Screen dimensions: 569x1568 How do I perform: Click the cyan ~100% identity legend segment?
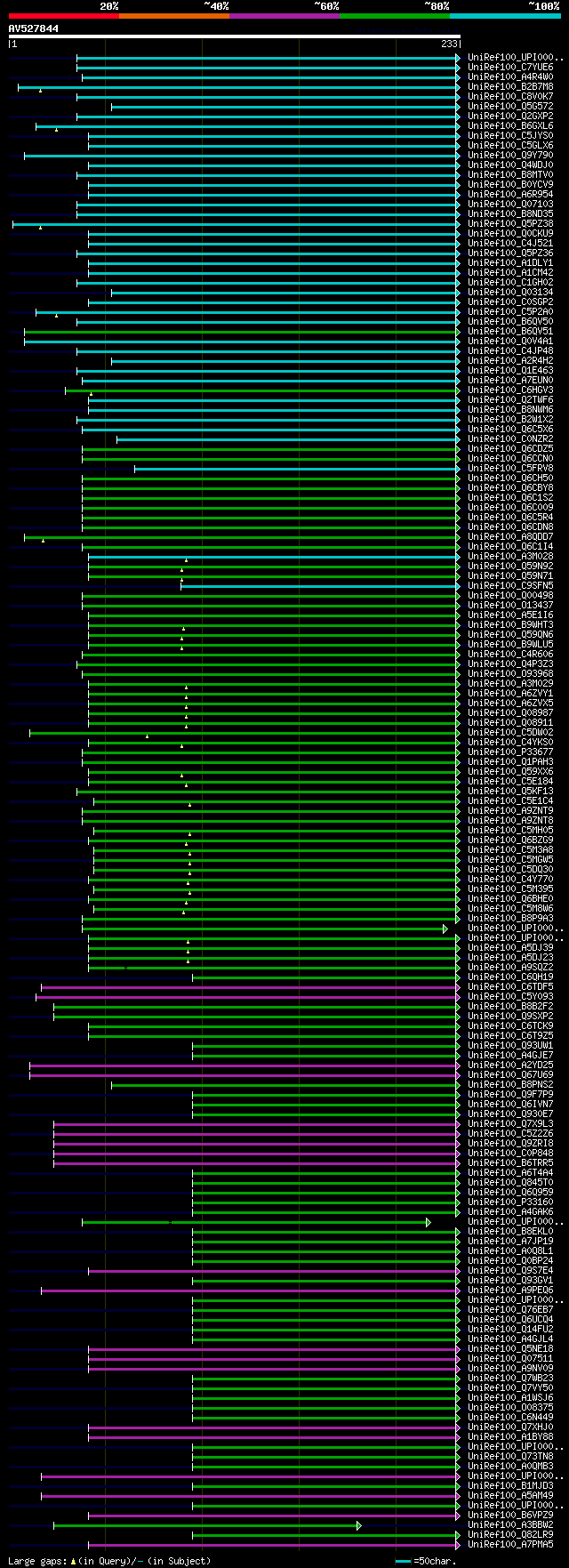[x=505, y=16]
